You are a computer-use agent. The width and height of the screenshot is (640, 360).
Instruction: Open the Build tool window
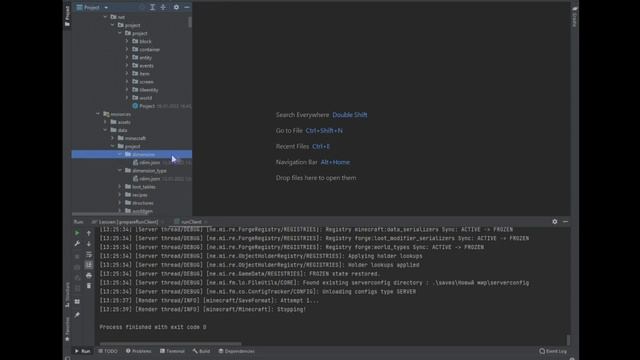pos(201,351)
